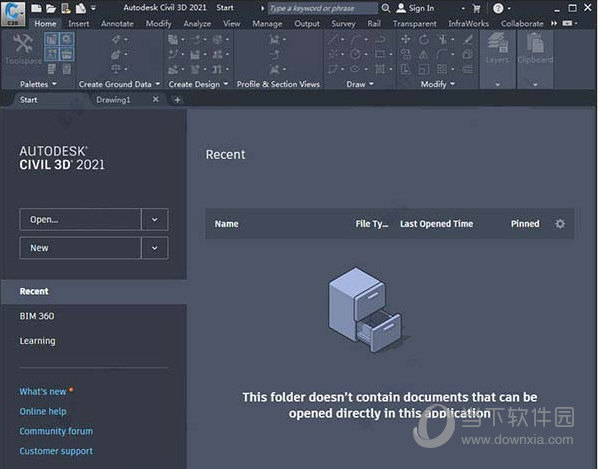598x469 pixels.
Task: Add a new drawing tab with plus
Action: [x=177, y=100]
